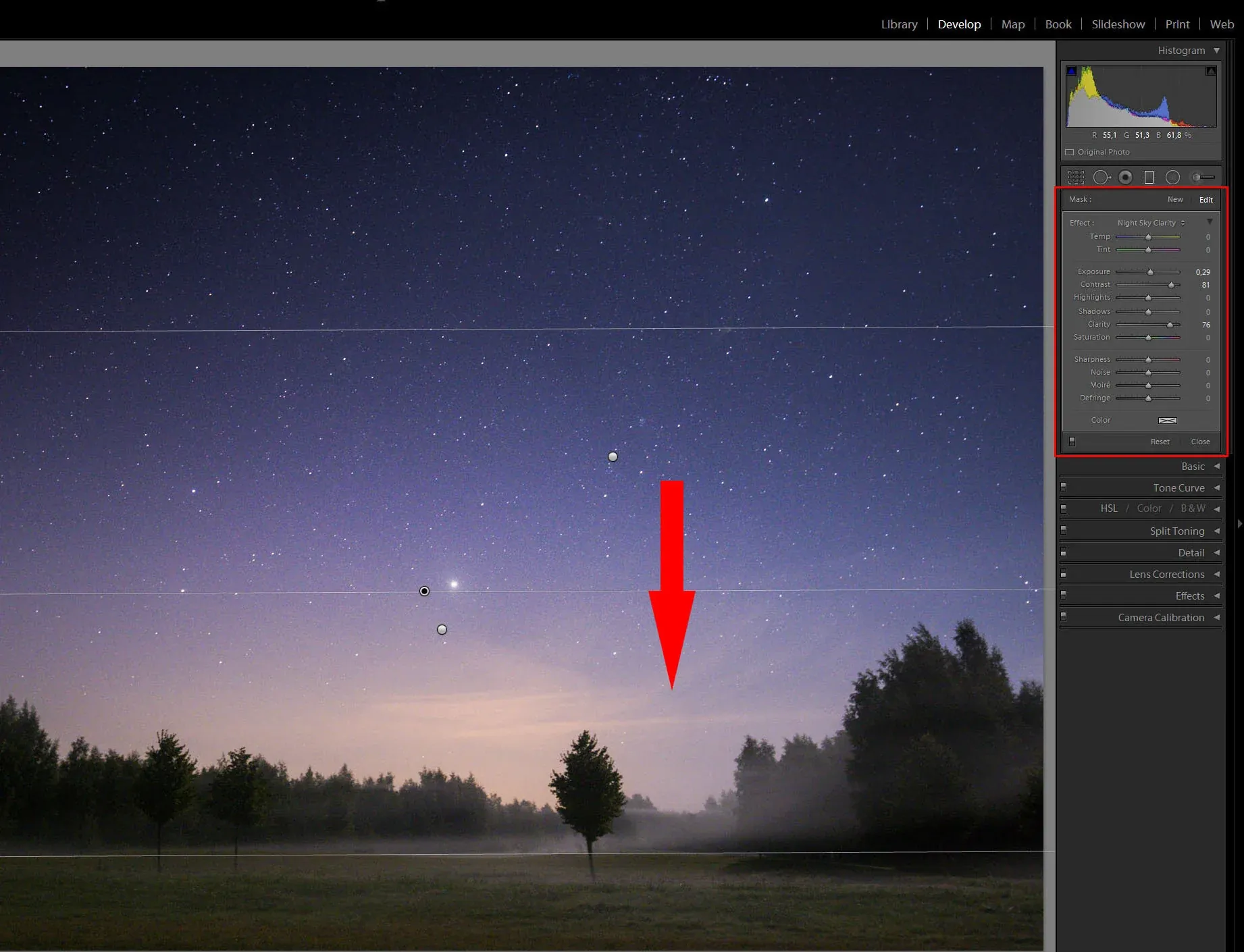This screenshot has width=1244, height=952.
Task: Select the Crop Overlay tool
Action: pos(1077,177)
